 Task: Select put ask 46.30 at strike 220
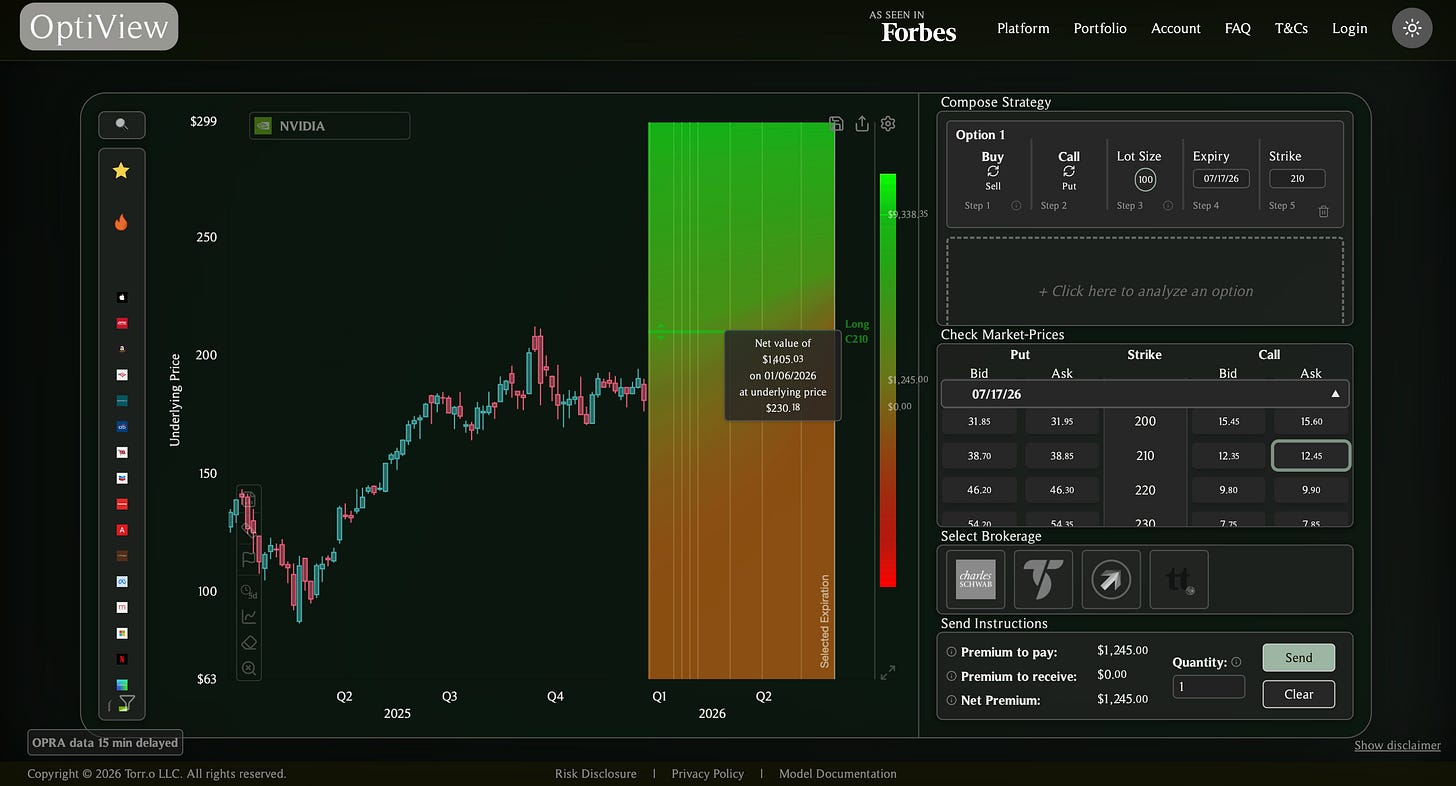(1062, 490)
